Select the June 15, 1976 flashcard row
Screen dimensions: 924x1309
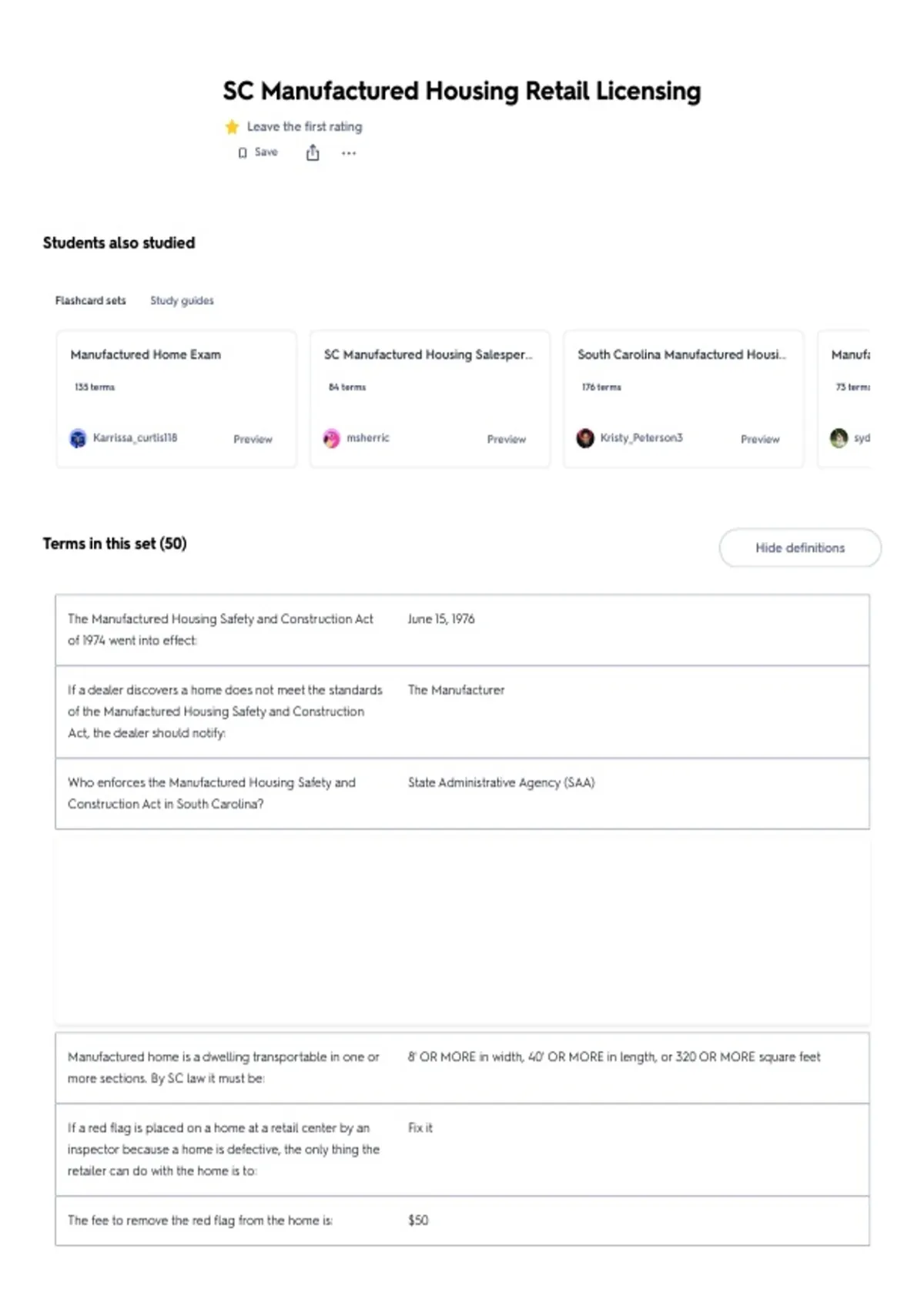tap(462, 630)
